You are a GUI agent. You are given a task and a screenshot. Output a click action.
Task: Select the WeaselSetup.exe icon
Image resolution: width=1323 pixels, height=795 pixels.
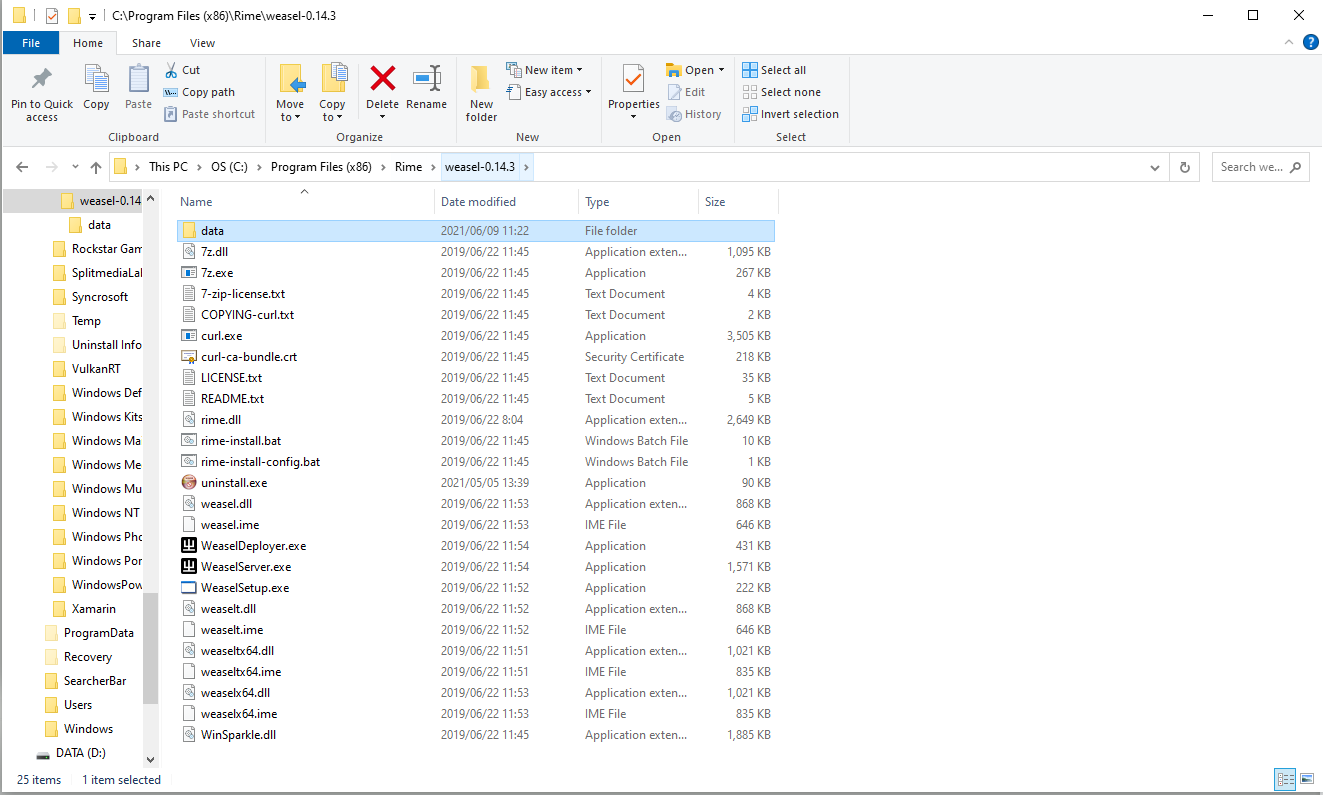190,588
